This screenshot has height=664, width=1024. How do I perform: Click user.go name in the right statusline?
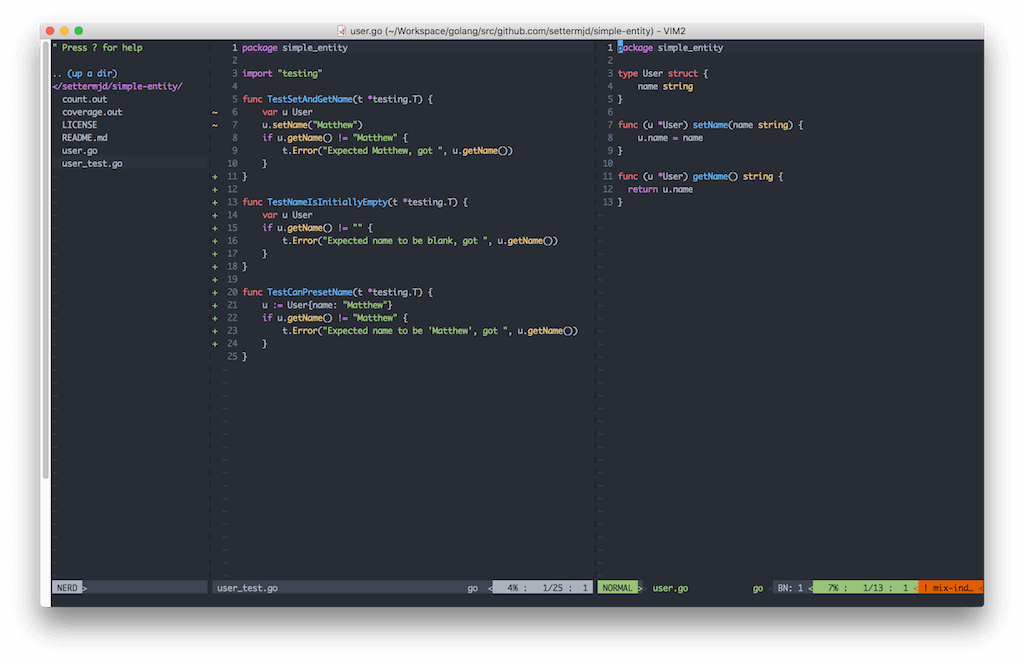[669, 587]
